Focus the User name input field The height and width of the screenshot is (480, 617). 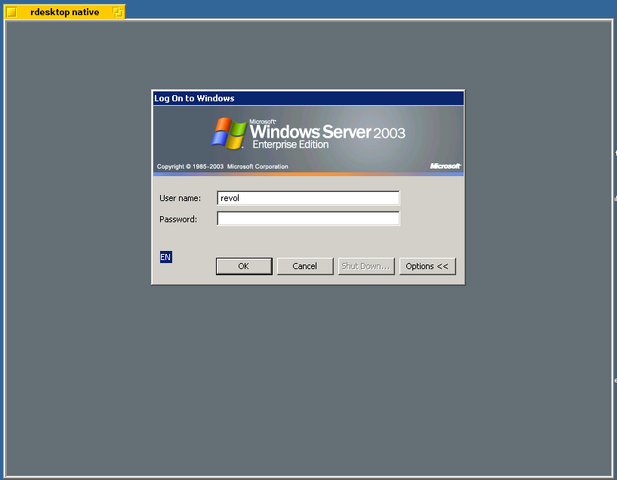308,198
